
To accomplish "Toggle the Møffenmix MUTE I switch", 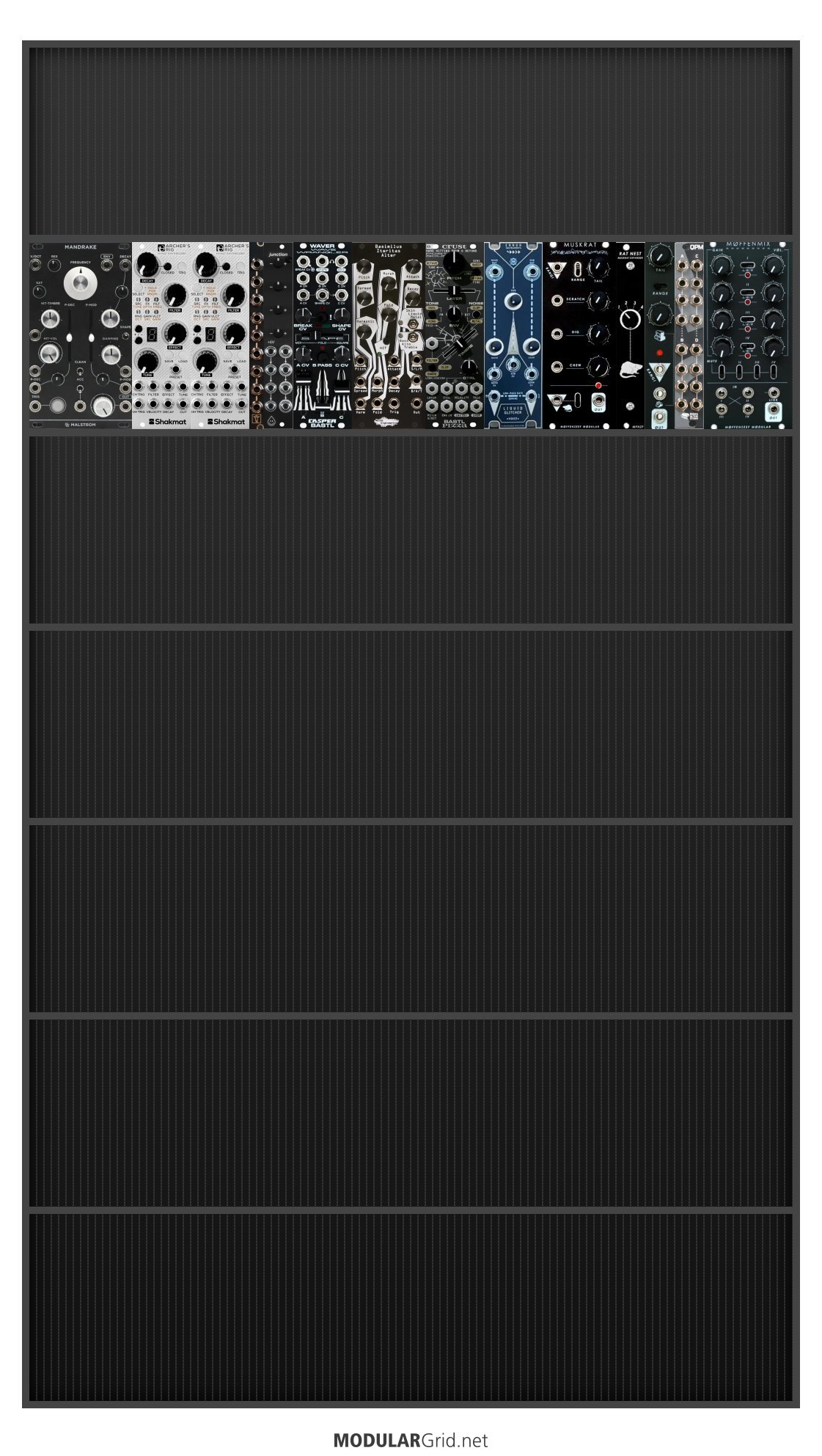I will coord(721,370).
